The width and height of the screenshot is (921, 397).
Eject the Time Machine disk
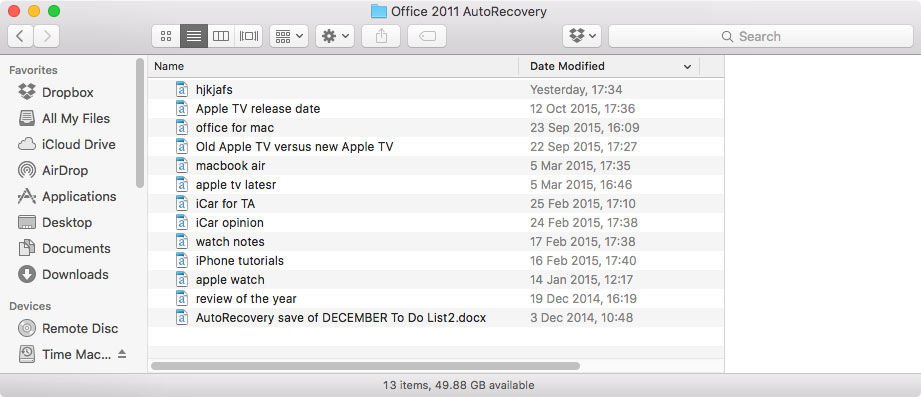(122, 354)
